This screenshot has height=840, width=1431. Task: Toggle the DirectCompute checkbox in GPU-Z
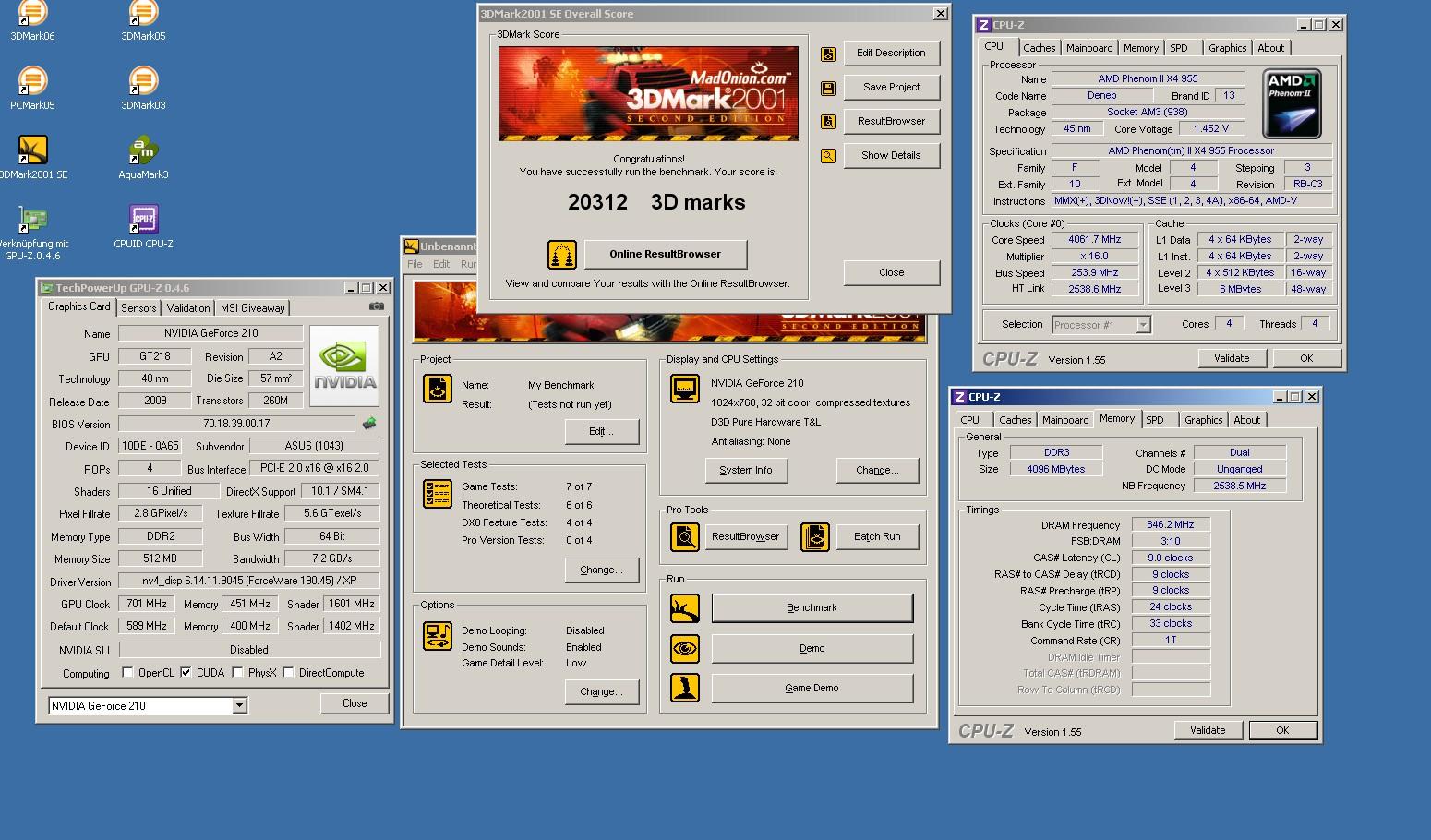point(289,673)
